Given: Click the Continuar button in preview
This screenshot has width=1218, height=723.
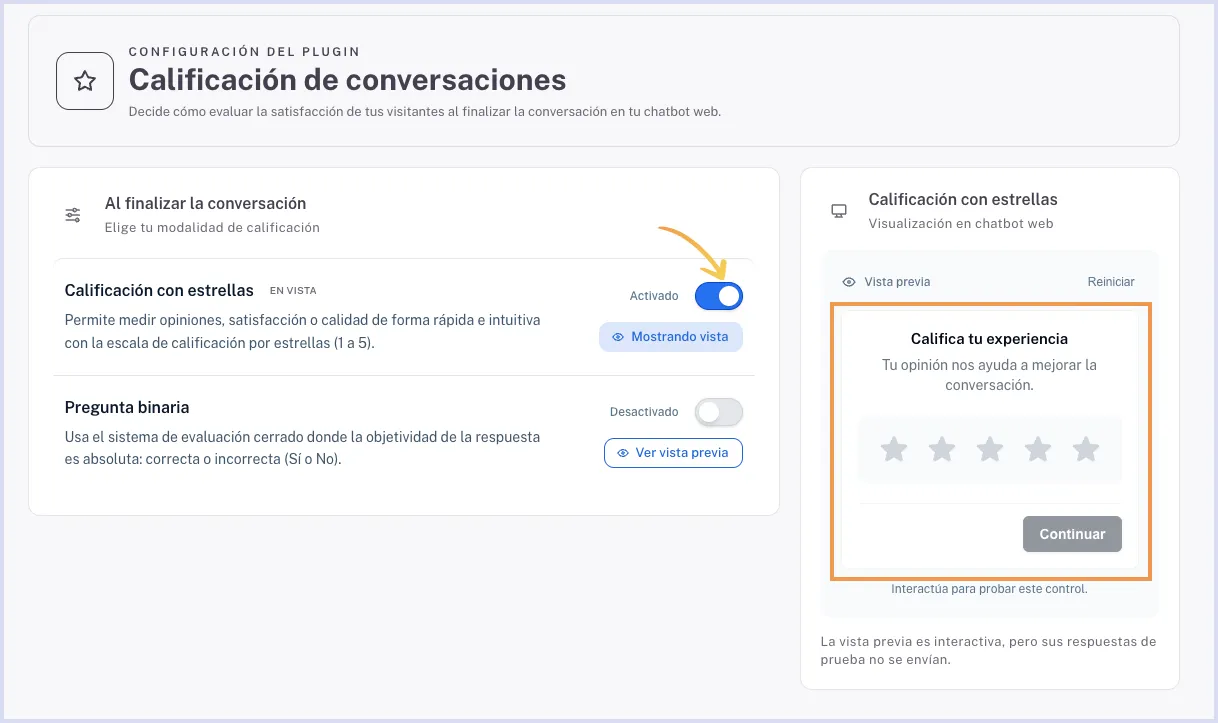Looking at the screenshot, I should click(x=1072, y=534).
